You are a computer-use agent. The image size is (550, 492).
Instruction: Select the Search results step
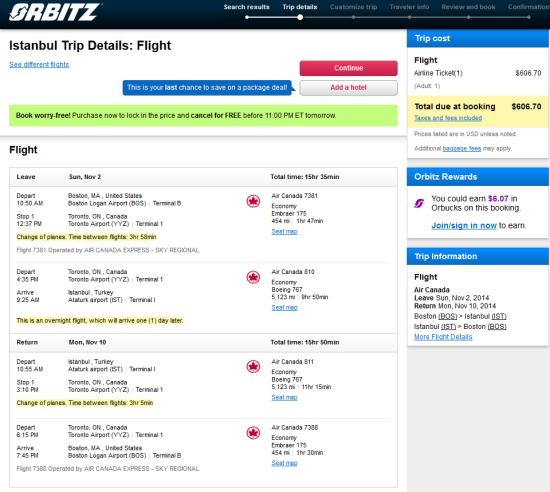coord(247,7)
